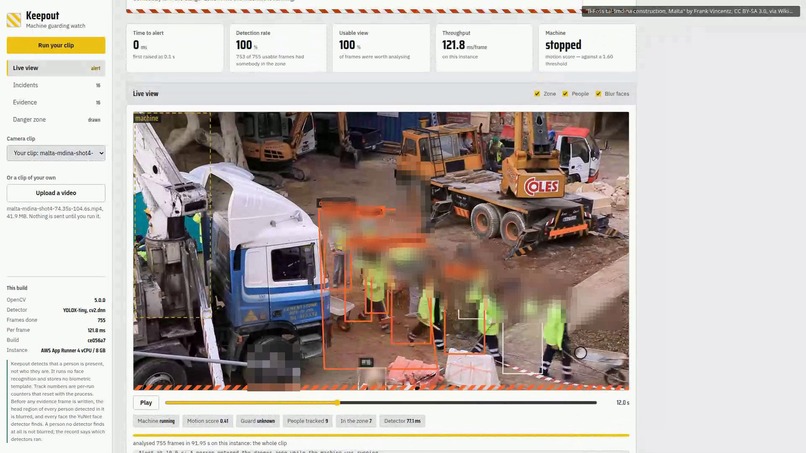Open the Evidence section

[x=56, y=102]
